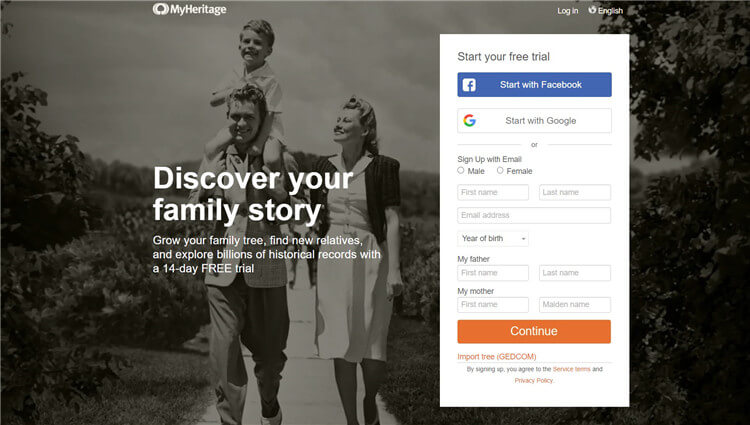The image size is (750, 425).
Task: Click the globe language icon
Action: [592, 10]
